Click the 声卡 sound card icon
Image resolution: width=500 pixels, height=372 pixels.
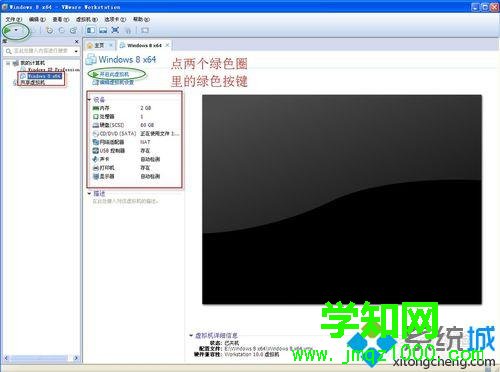pyautogui.click(x=96, y=159)
